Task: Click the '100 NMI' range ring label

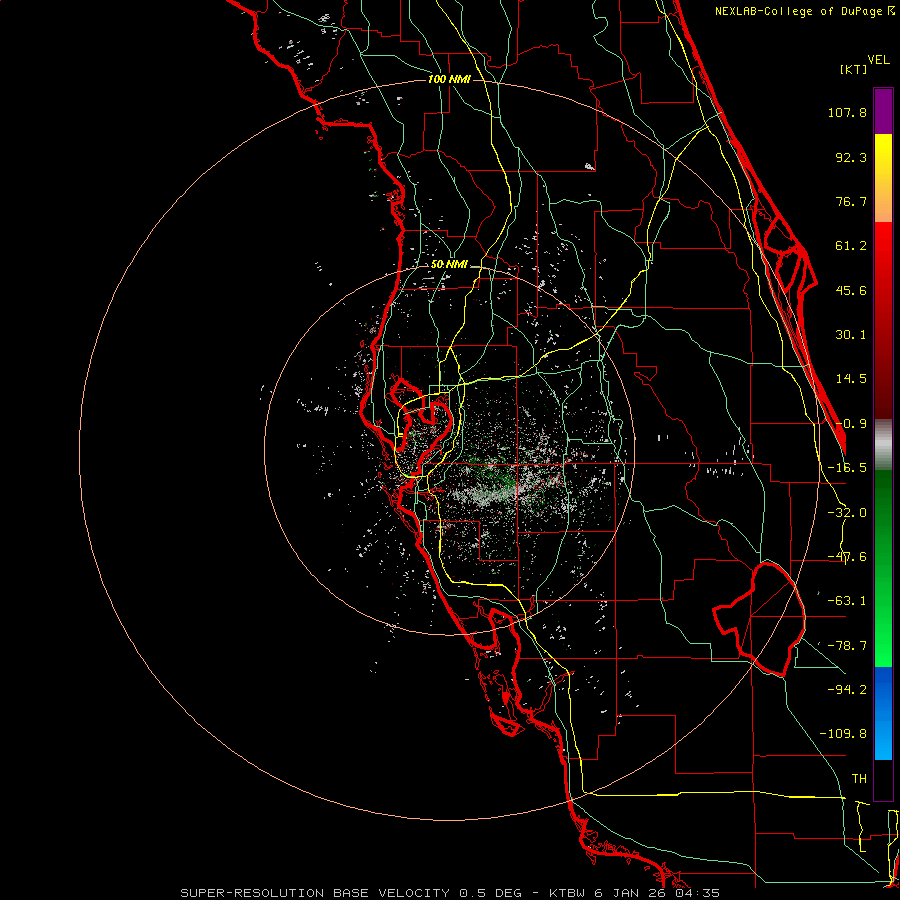Action: pos(449,79)
